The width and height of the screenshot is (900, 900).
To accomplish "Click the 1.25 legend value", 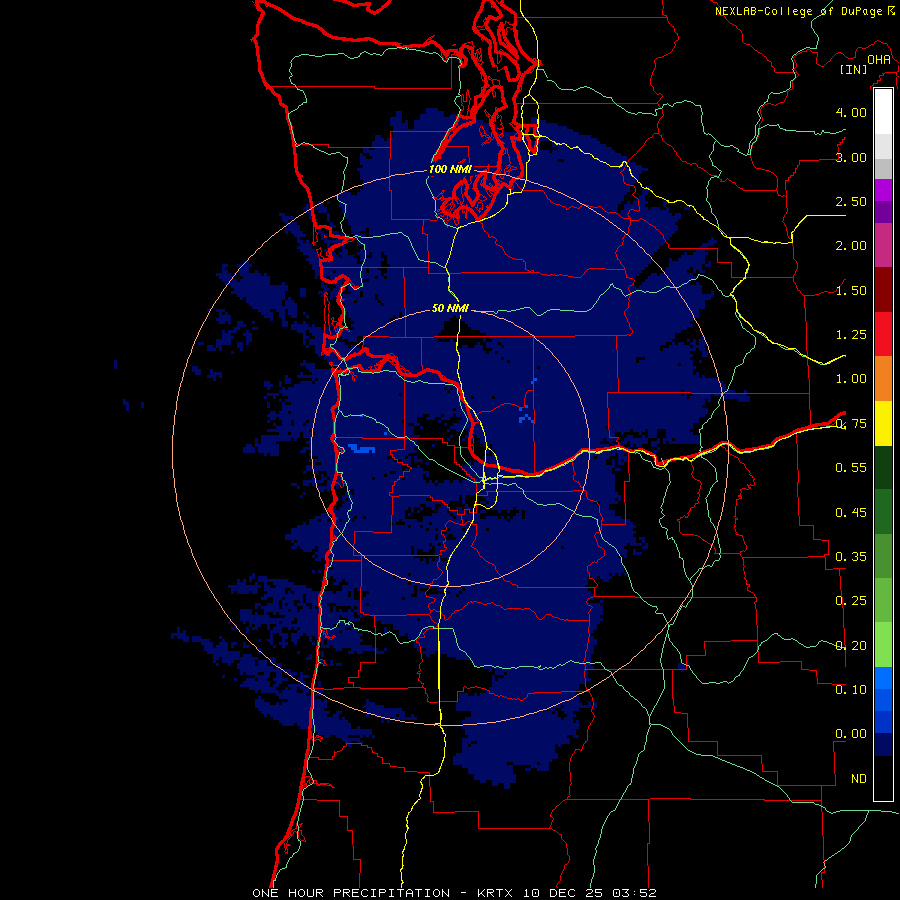I will click(851, 335).
